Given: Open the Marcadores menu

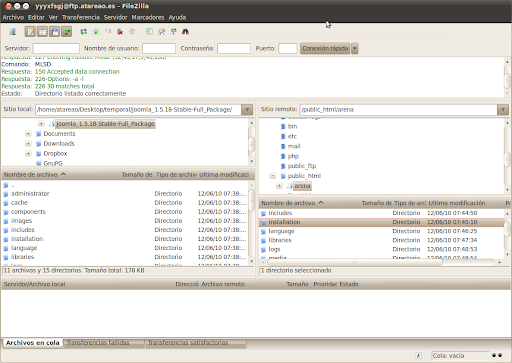Looking at the screenshot, I should pos(148,17).
